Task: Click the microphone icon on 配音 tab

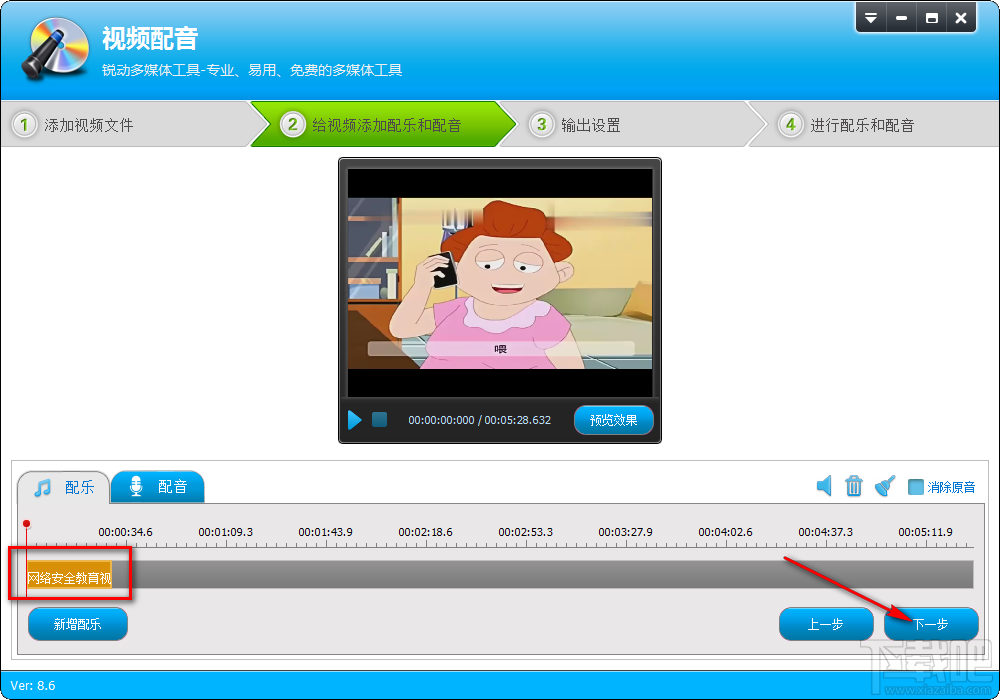Action: (136, 486)
